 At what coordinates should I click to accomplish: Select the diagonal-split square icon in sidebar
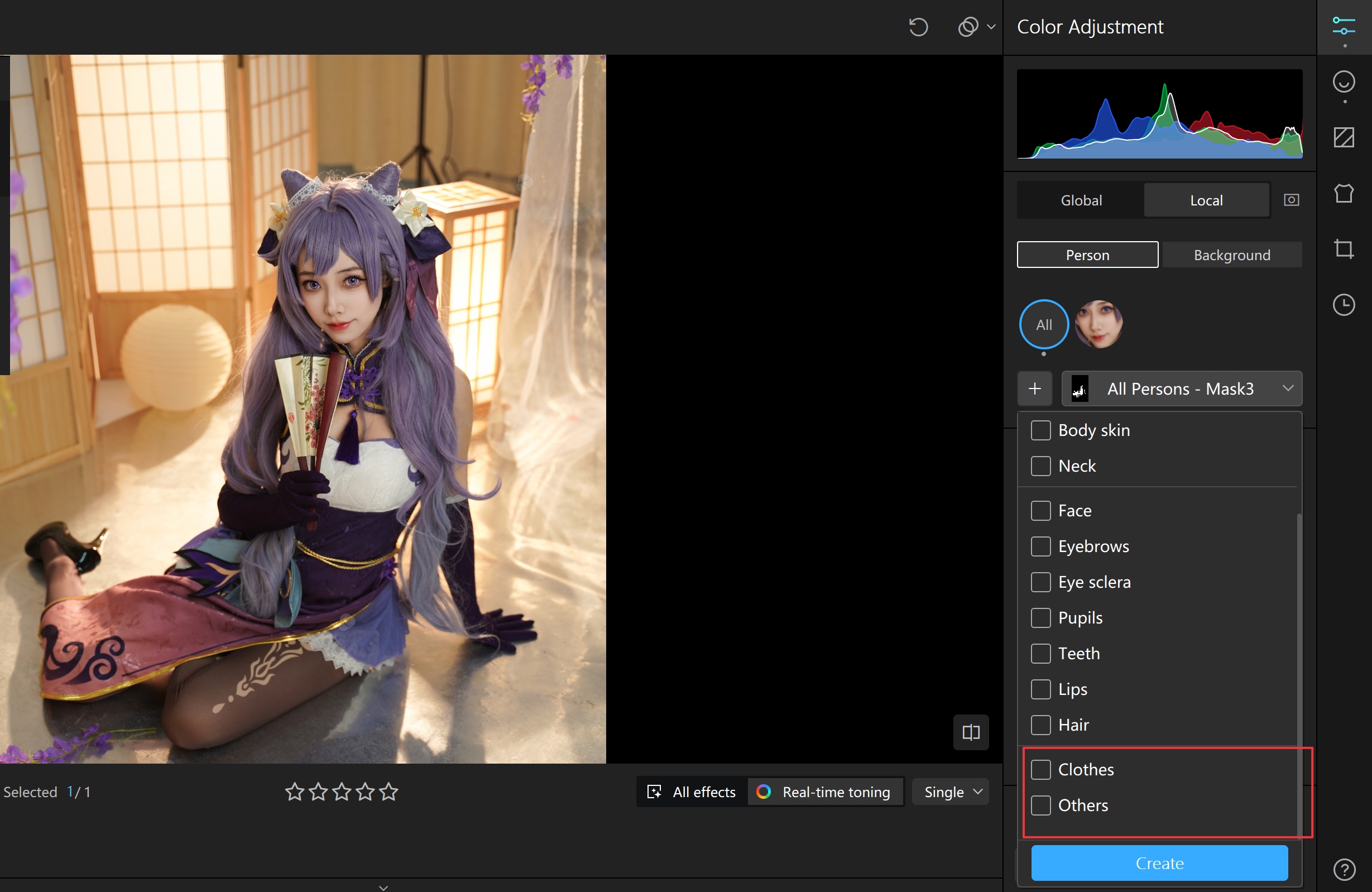click(x=1343, y=137)
